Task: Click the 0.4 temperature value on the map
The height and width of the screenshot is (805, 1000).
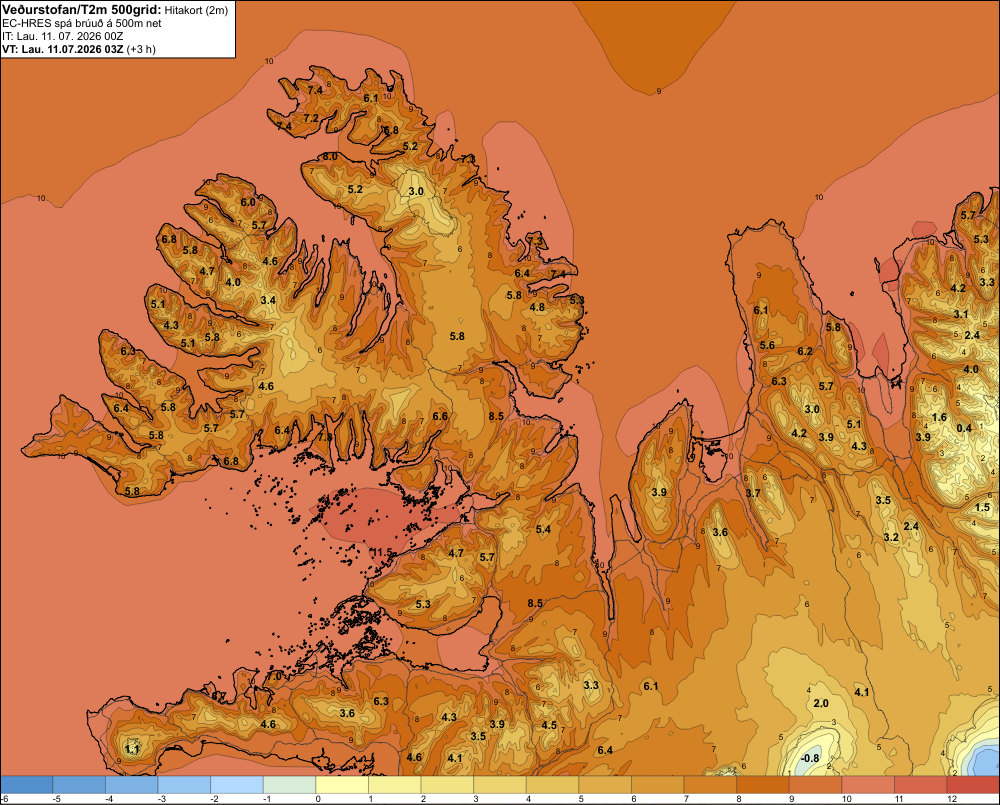Action: (964, 428)
